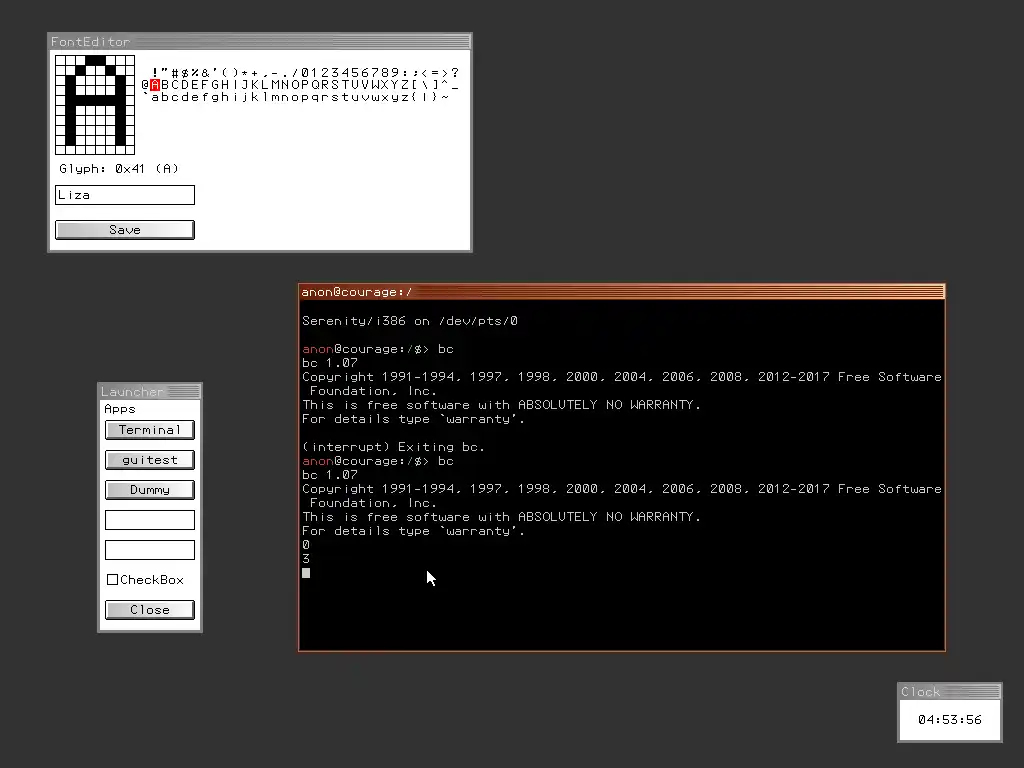Click the Clock window time display

950,720
